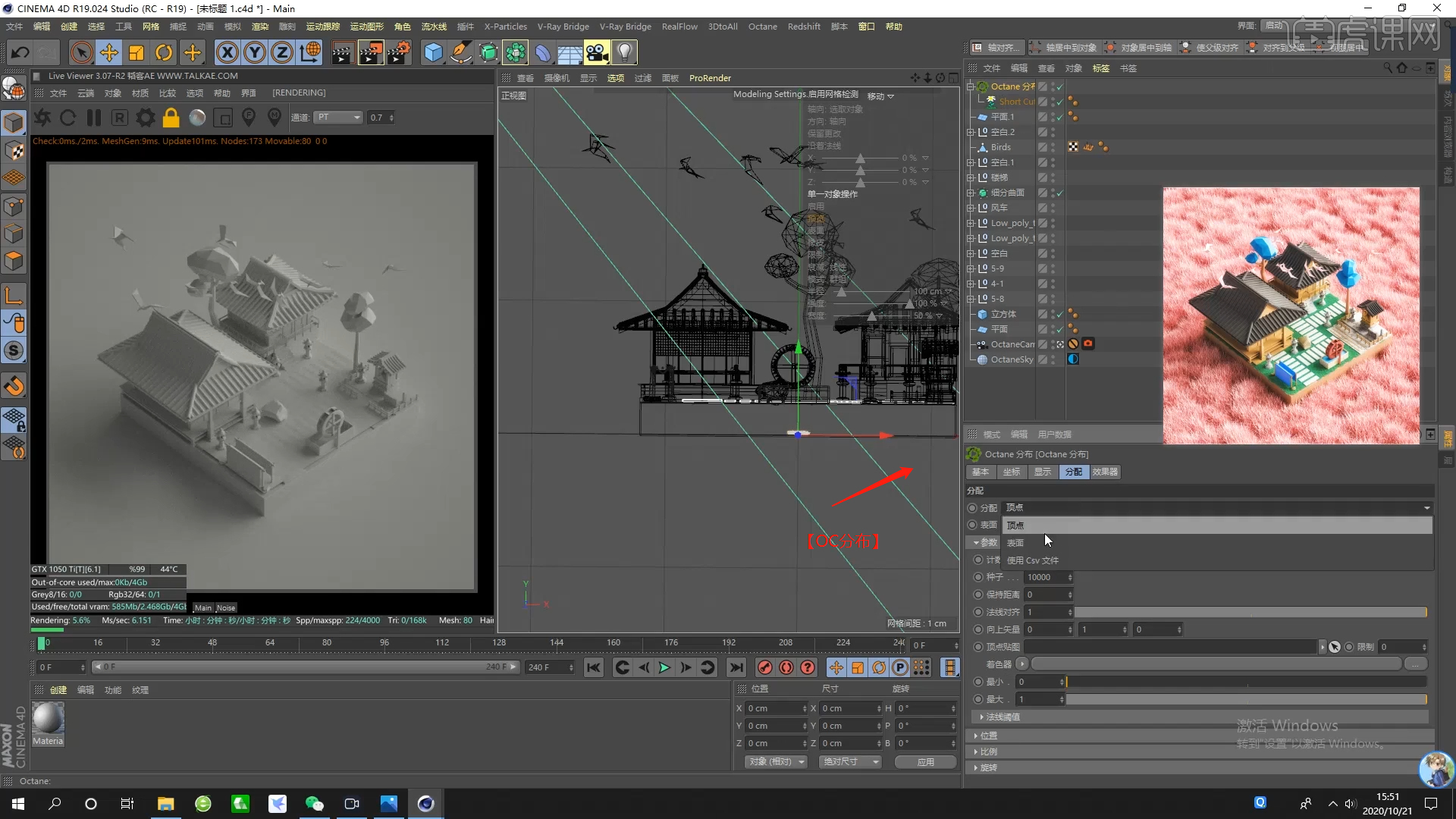Open Octane settings gear icon
Screen dimensions: 1456x819
click(x=146, y=118)
